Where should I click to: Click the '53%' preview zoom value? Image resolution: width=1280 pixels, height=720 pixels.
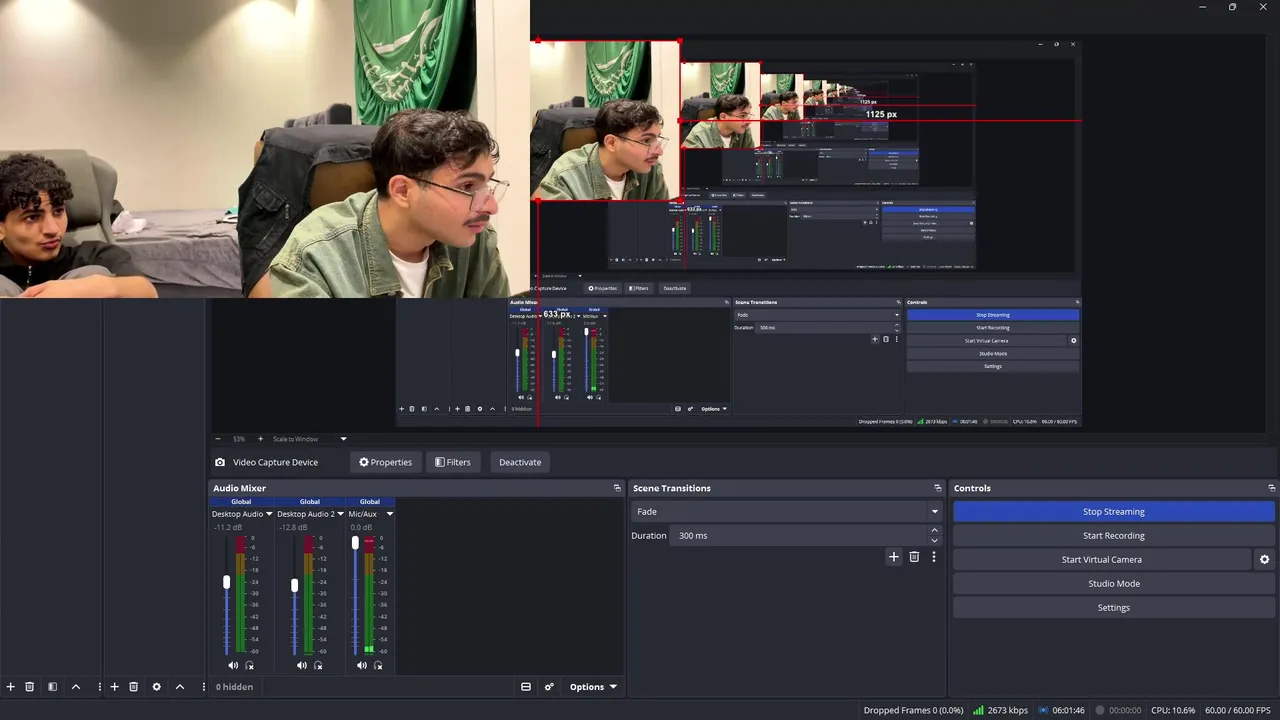point(239,439)
